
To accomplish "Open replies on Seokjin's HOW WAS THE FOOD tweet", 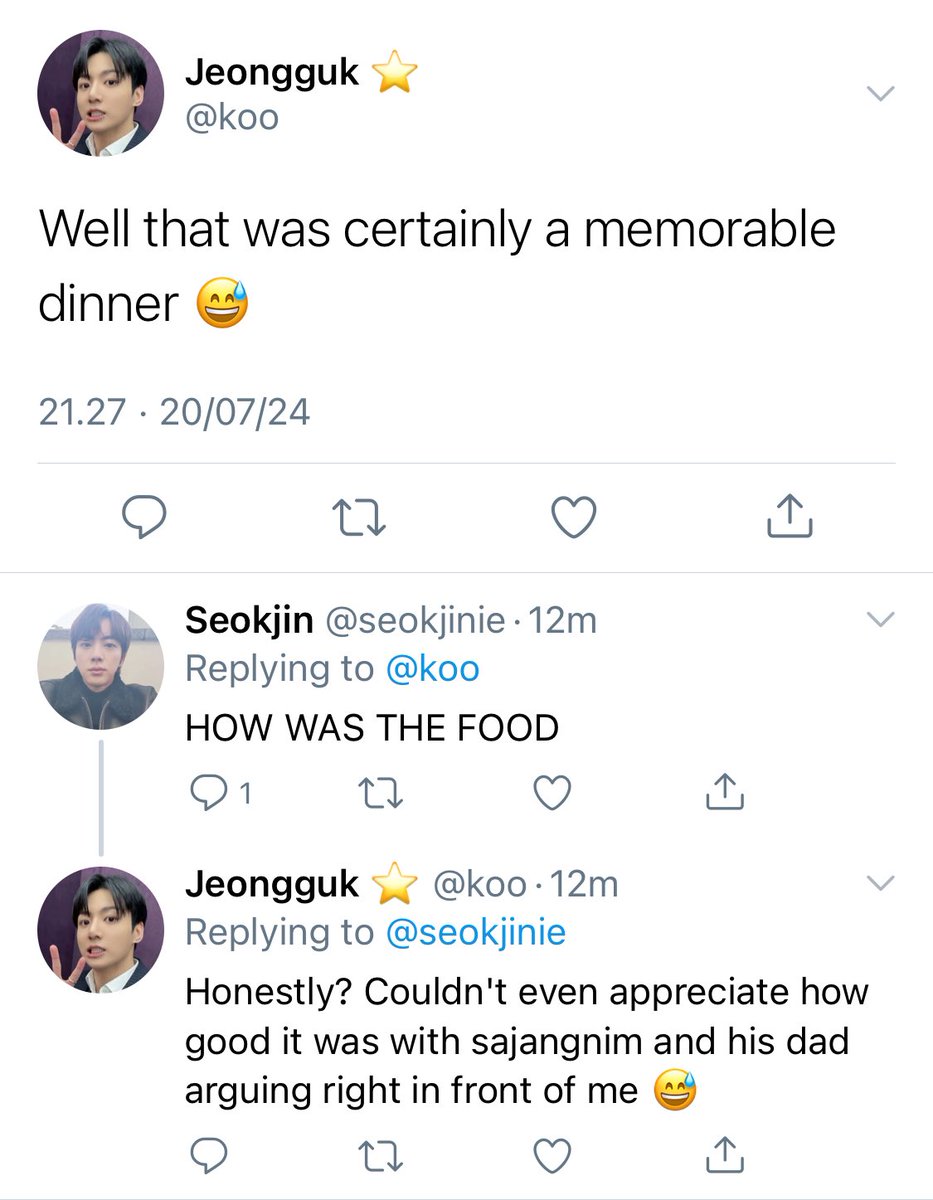I will point(210,793).
